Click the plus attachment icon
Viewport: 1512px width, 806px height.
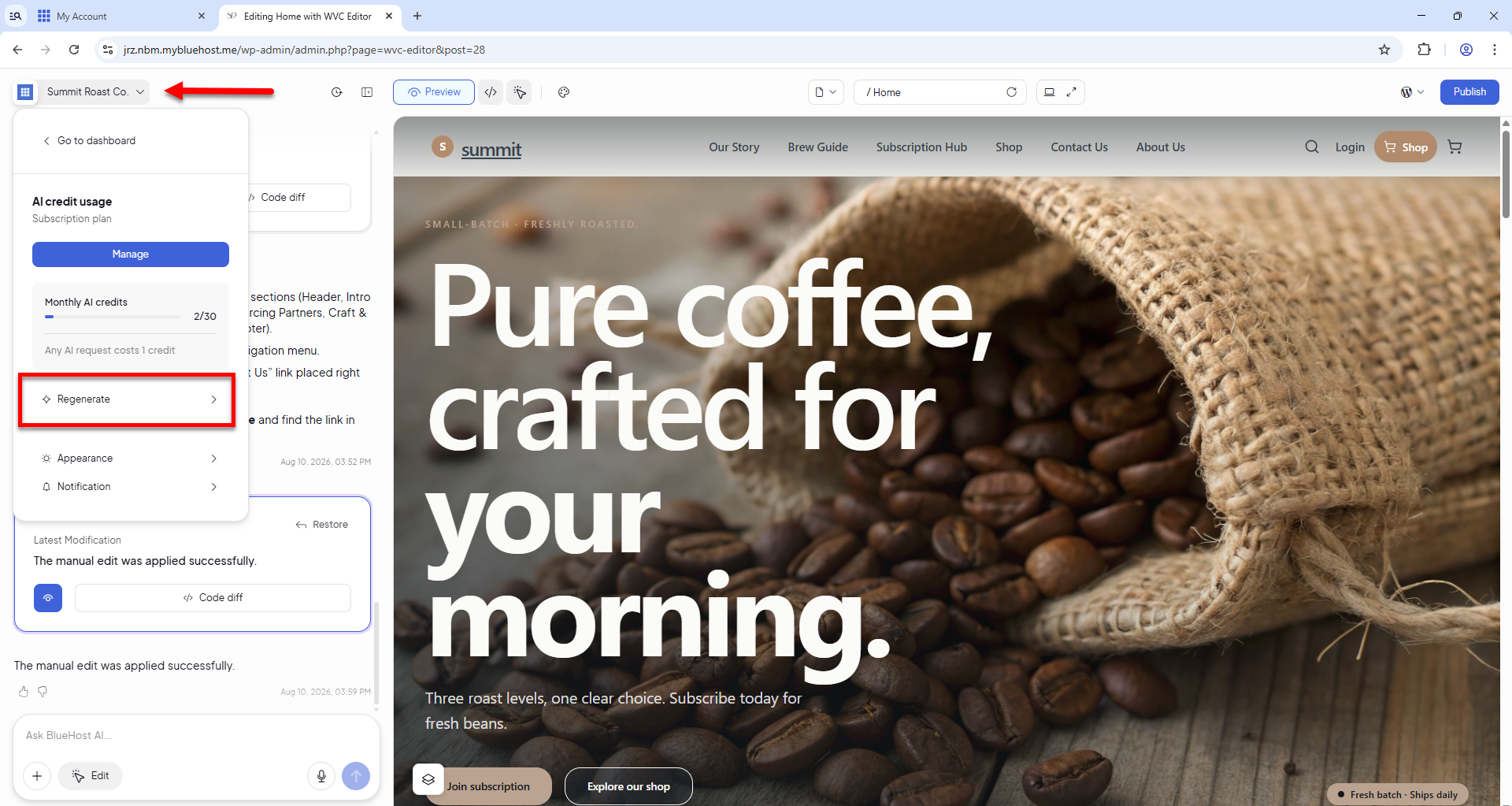37,776
